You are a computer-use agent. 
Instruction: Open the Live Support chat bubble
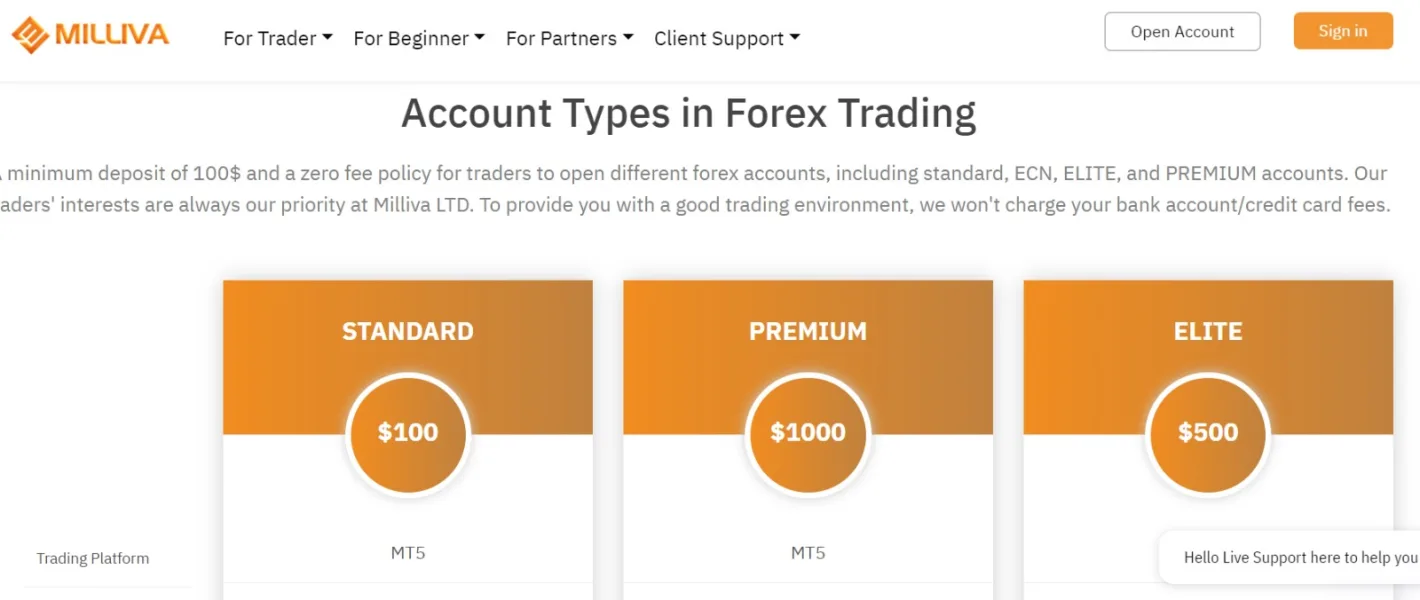coord(1299,558)
